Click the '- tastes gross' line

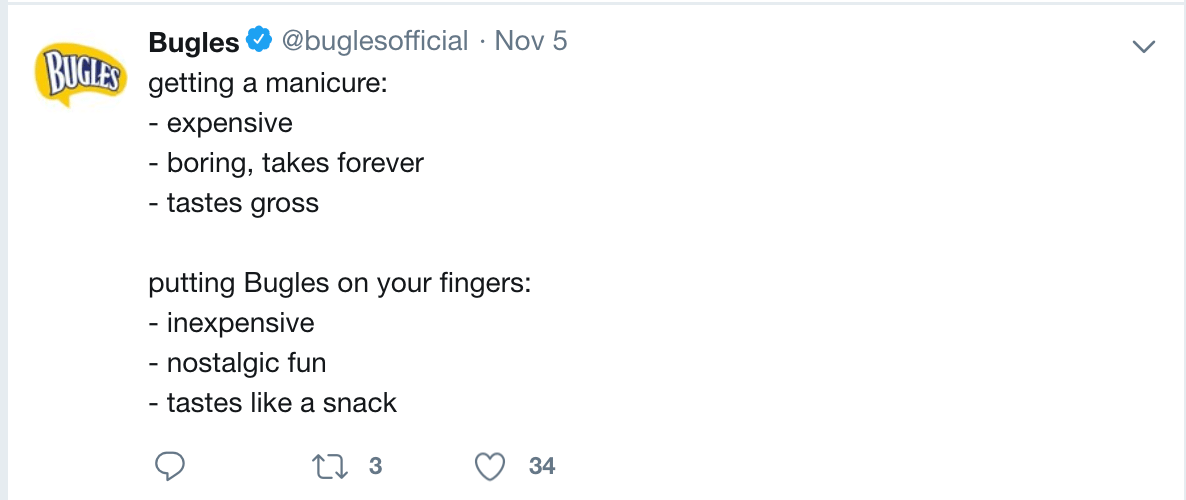pos(234,203)
